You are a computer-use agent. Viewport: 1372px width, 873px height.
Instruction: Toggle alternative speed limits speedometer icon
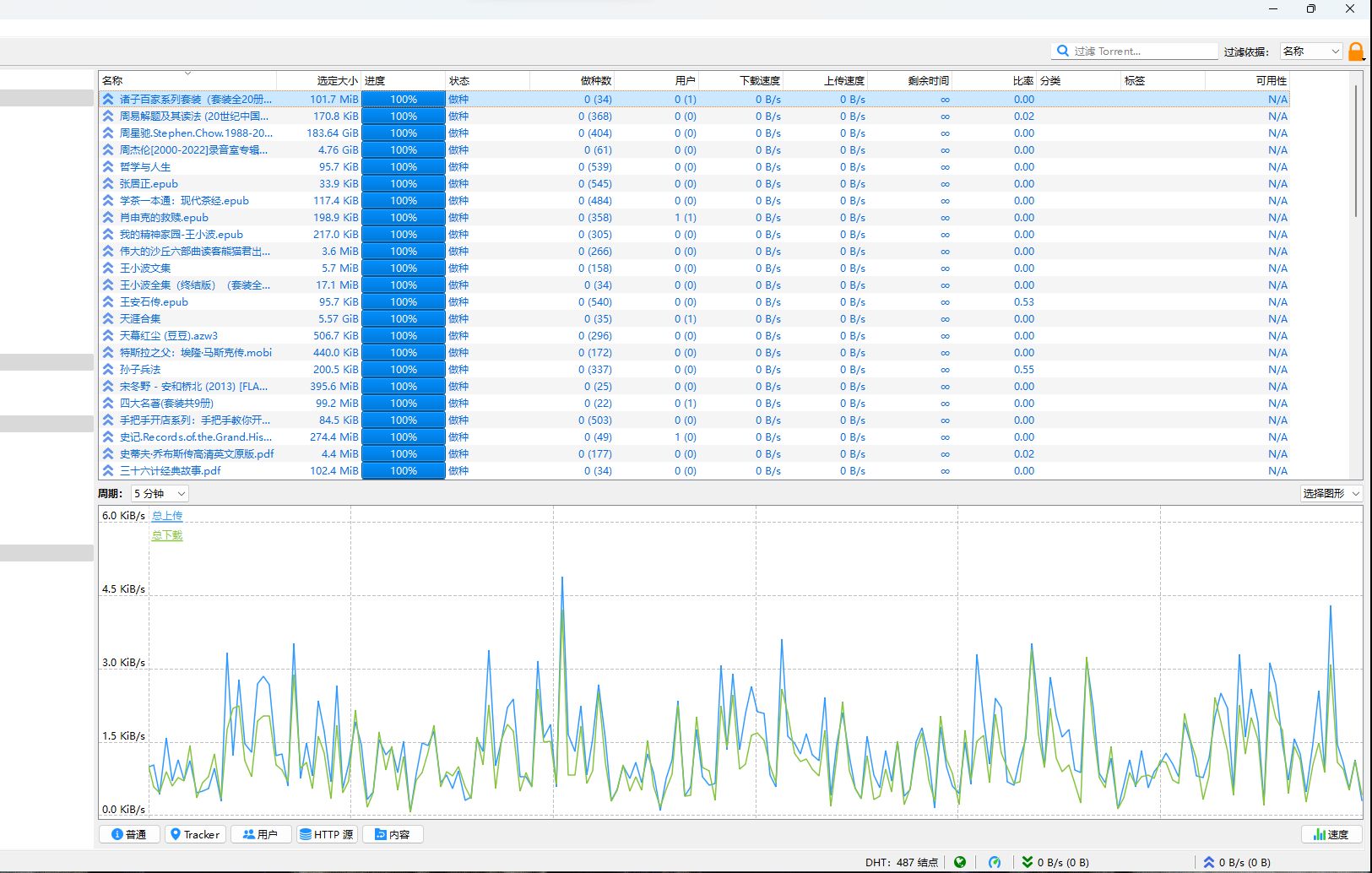995,862
